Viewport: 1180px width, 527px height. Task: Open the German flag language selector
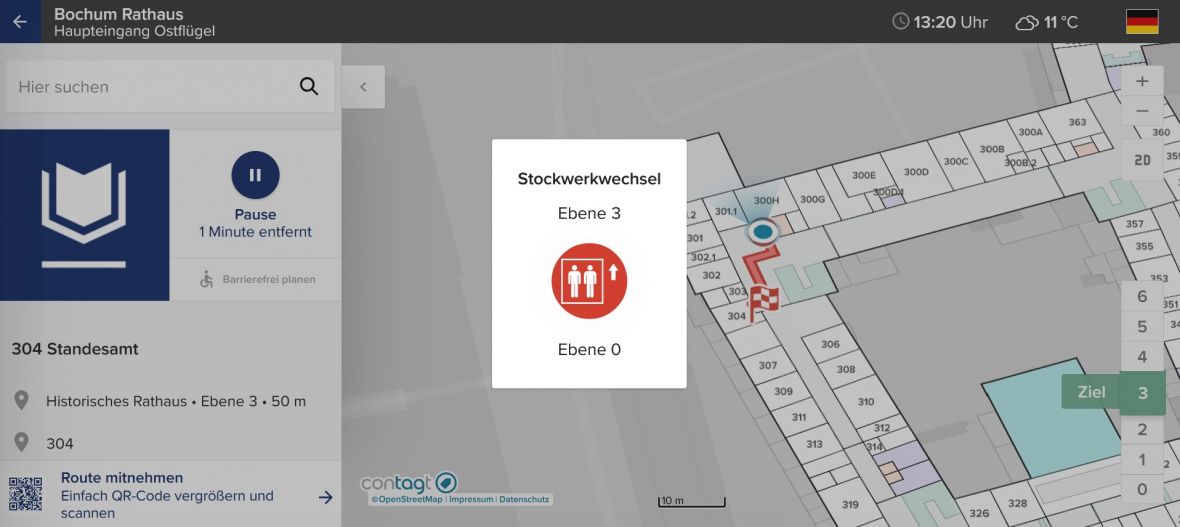1142,22
